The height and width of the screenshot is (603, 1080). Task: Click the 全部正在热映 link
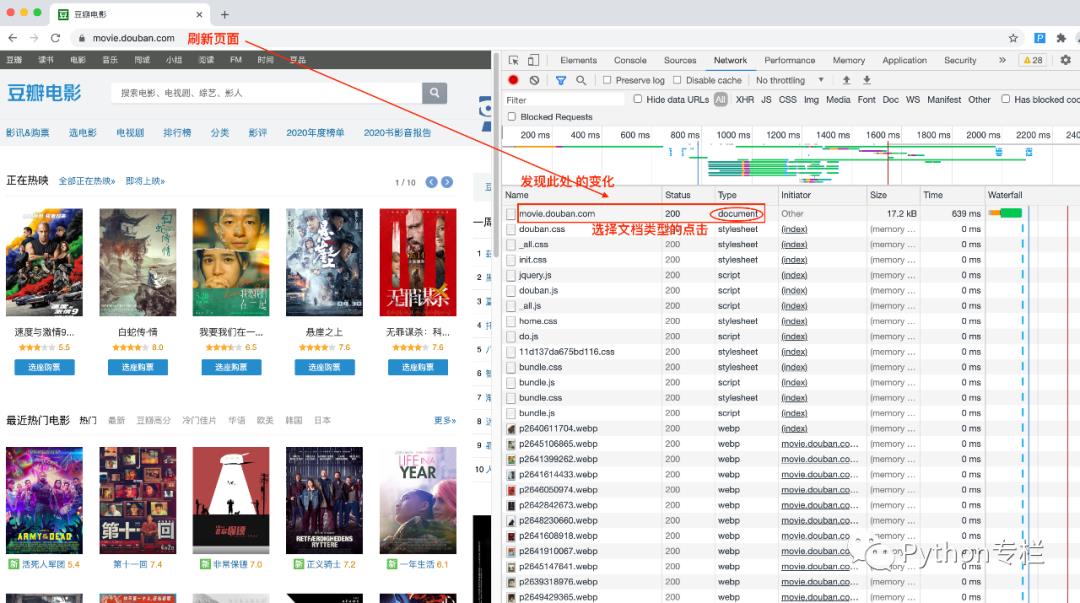pos(87,181)
